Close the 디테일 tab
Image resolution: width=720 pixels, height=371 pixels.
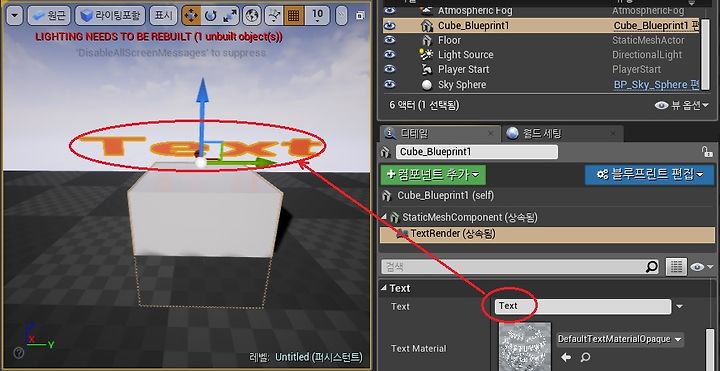pyautogui.click(x=490, y=134)
